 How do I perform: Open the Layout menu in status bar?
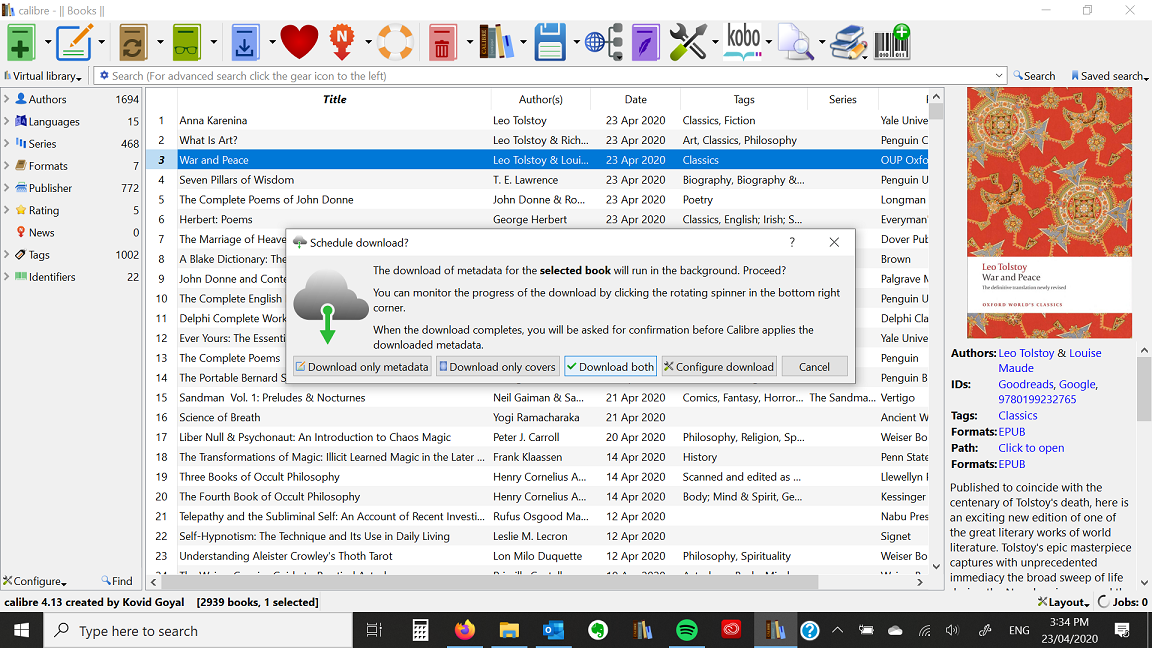coord(1063,602)
